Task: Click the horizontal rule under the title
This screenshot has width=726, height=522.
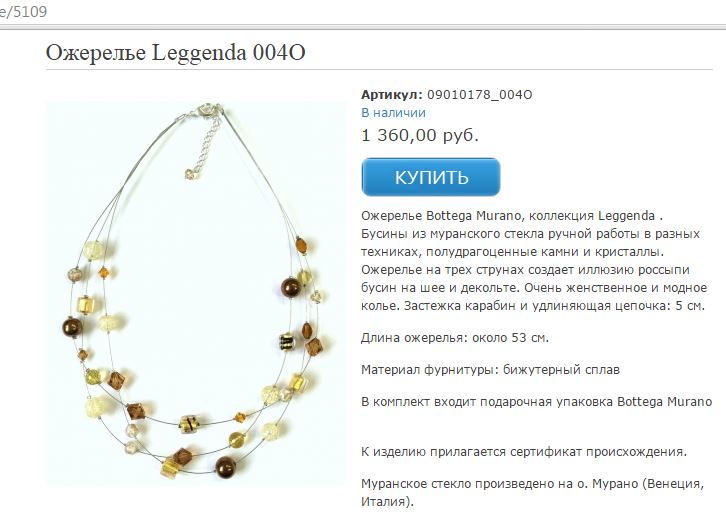Action: (x=379, y=69)
